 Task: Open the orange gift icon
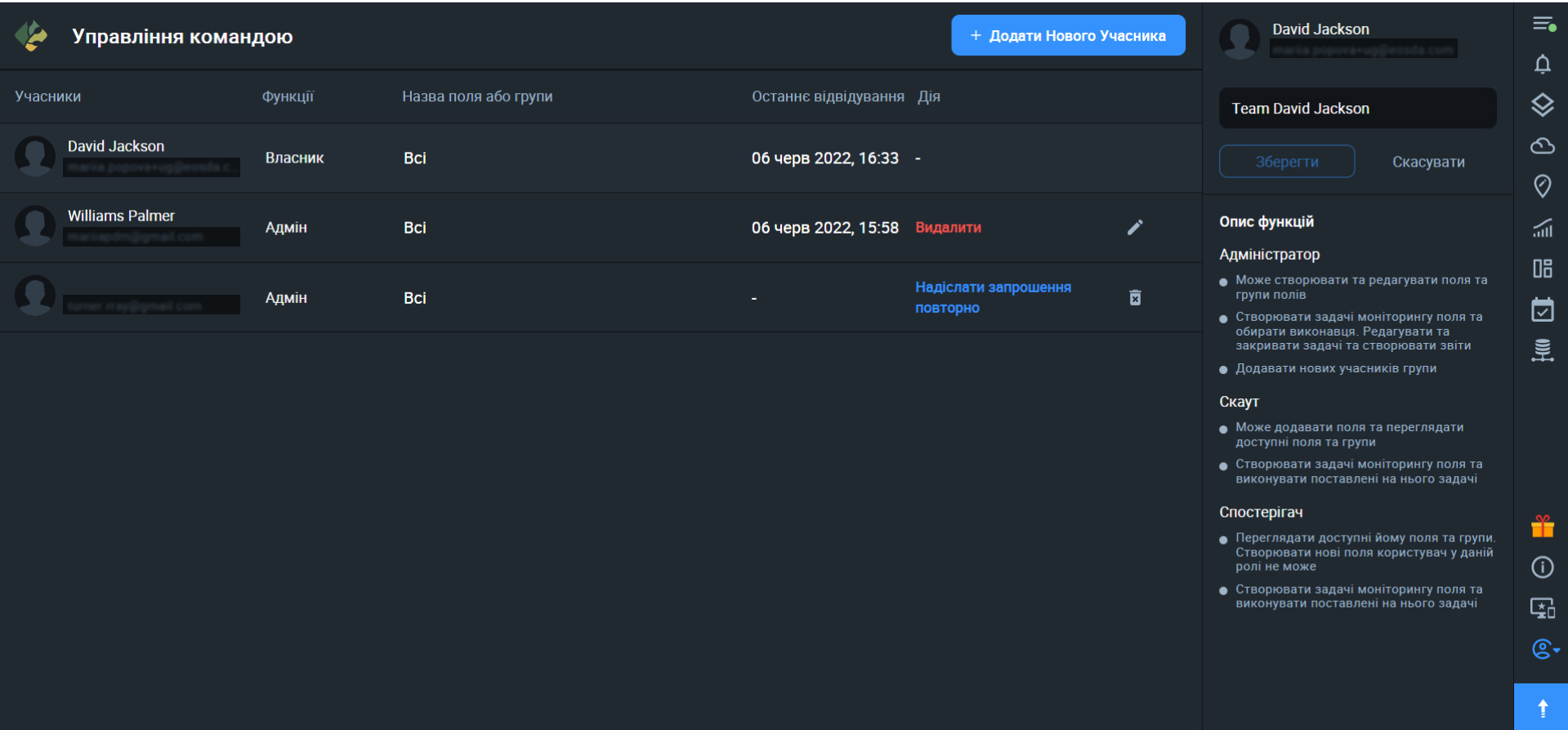click(x=1542, y=527)
